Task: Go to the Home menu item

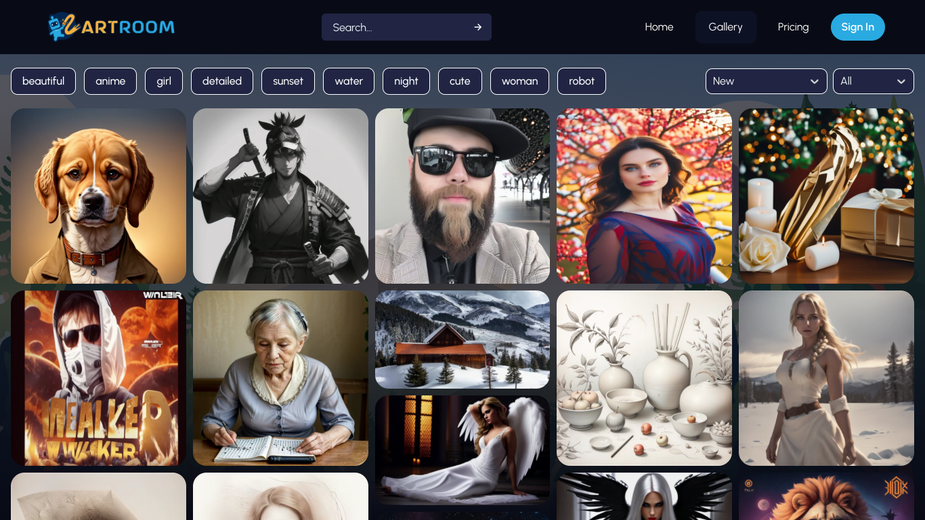Action: (659, 27)
